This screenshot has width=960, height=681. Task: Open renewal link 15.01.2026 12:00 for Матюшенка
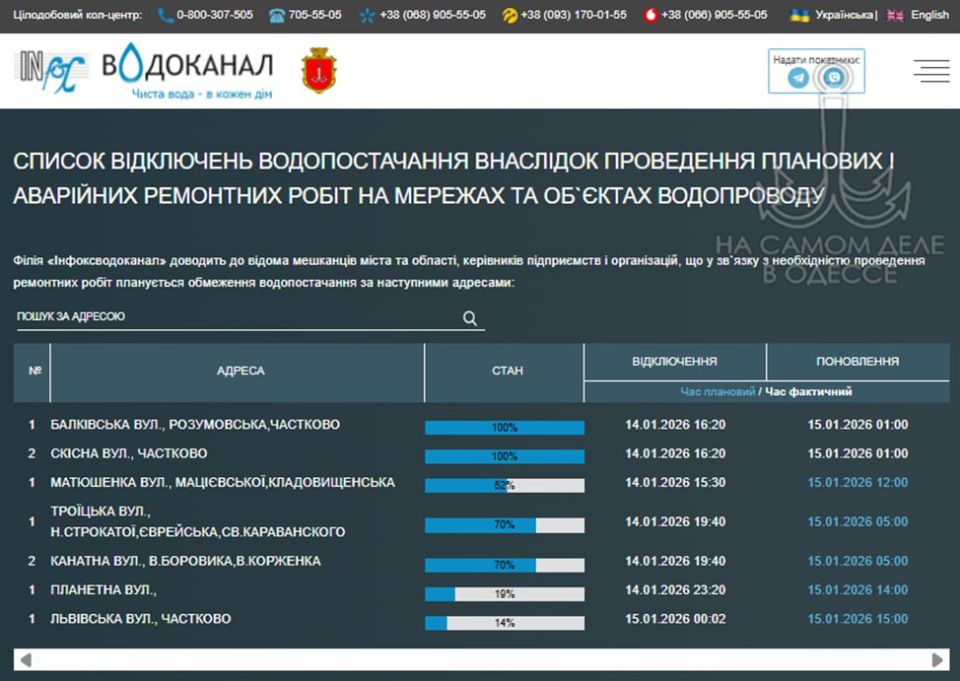[859, 483]
